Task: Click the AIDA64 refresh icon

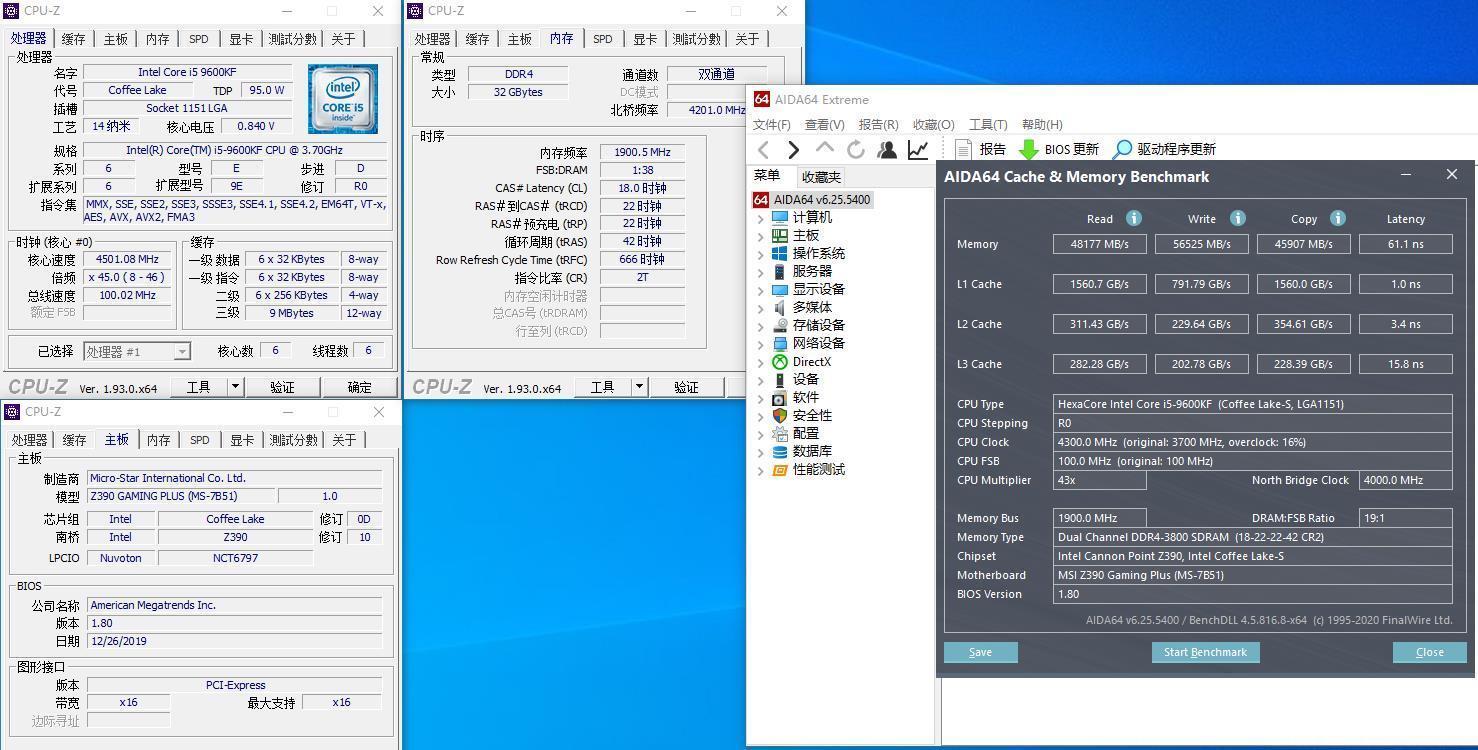Action: click(856, 149)
